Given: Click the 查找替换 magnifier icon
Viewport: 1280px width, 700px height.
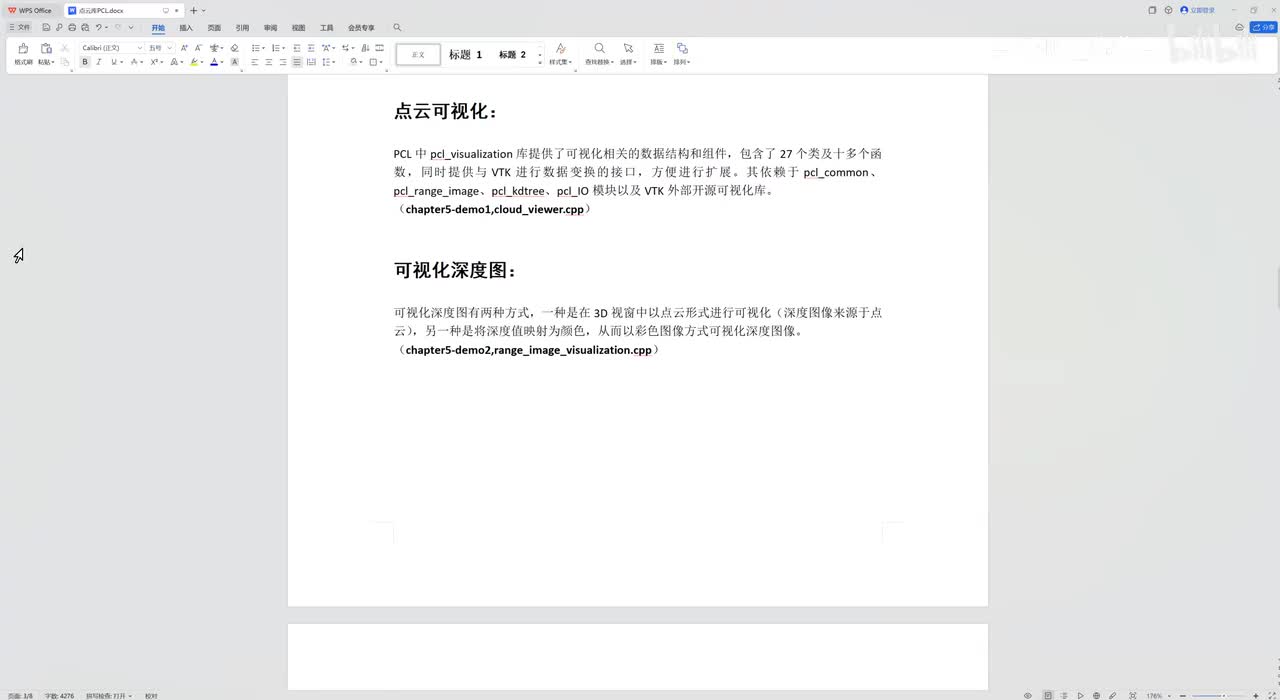Looking at the screenshot, I should [x=599, y=48].
